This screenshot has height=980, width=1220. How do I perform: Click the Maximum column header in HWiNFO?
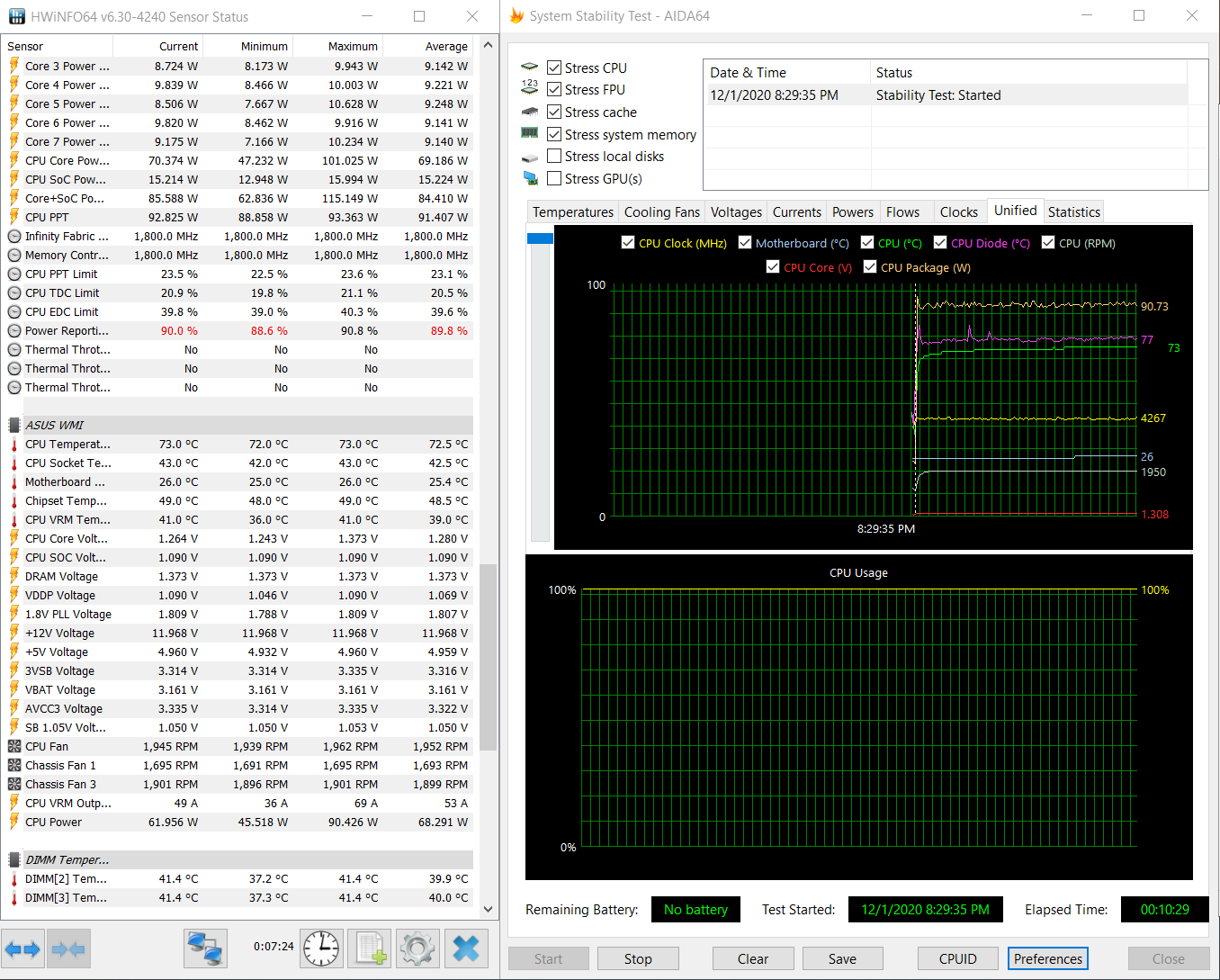[338, 46]
